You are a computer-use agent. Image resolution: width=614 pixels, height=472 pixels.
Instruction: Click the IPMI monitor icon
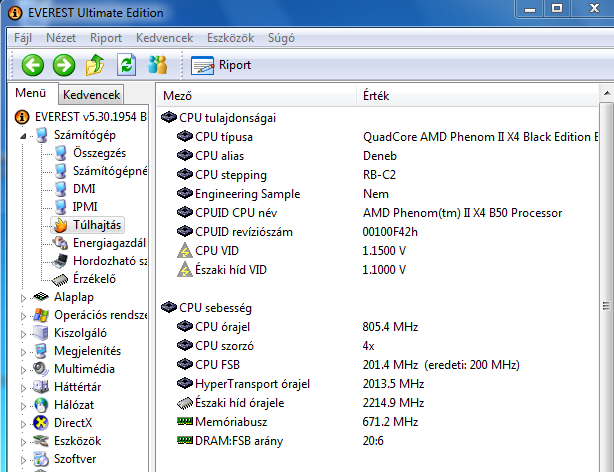coord(61,207)
